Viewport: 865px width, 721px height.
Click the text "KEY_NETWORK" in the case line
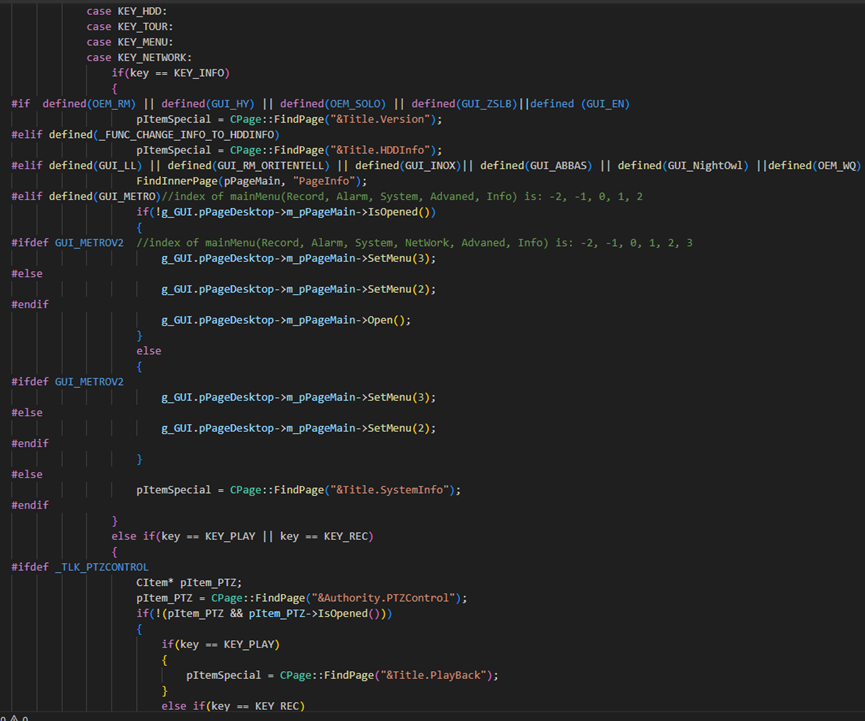152,57
